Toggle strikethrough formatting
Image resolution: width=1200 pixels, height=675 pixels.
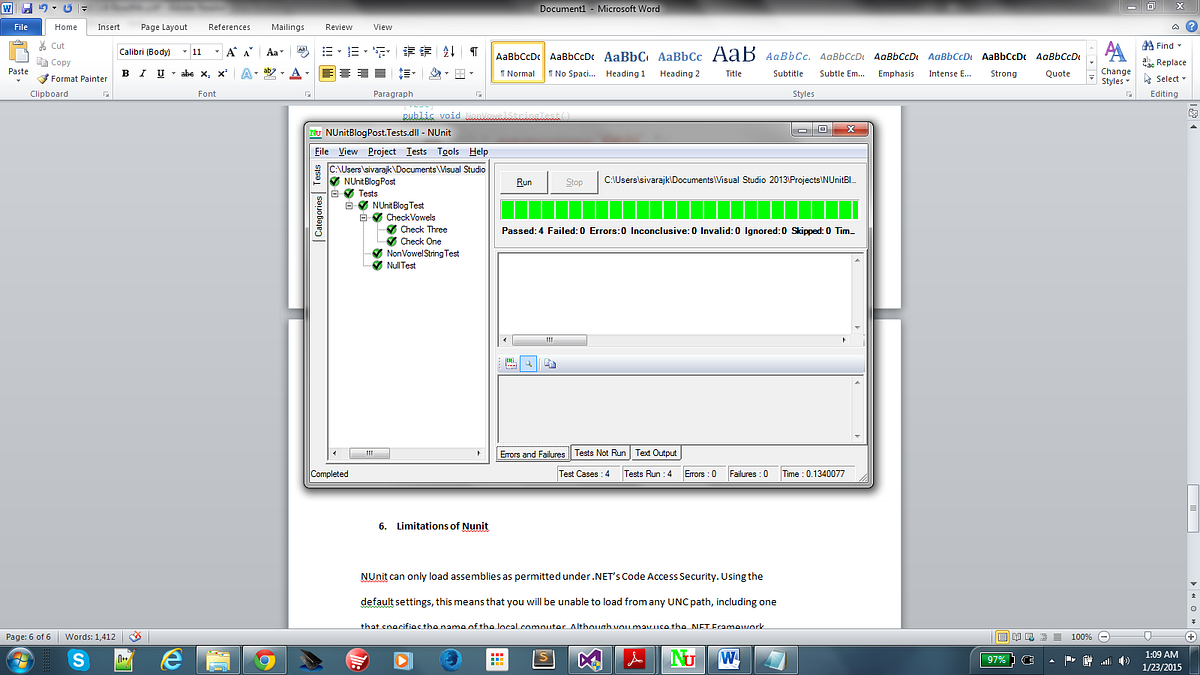(187, 74)
